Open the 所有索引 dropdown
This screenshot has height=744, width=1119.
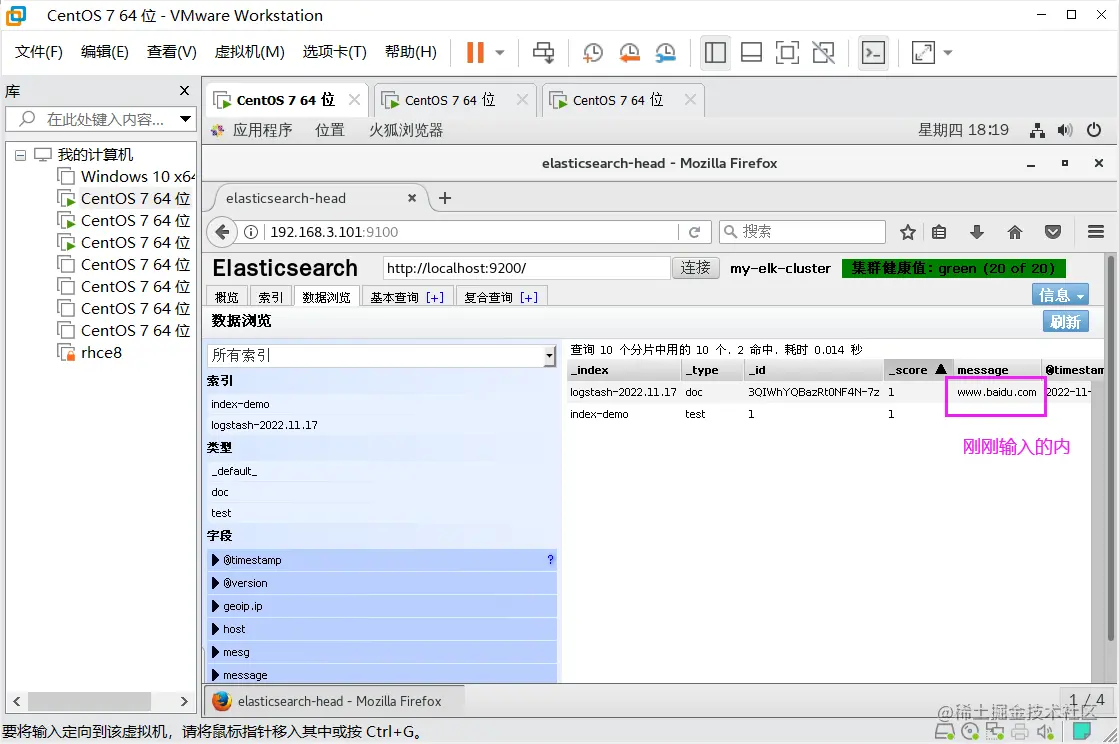pos(381,355)
